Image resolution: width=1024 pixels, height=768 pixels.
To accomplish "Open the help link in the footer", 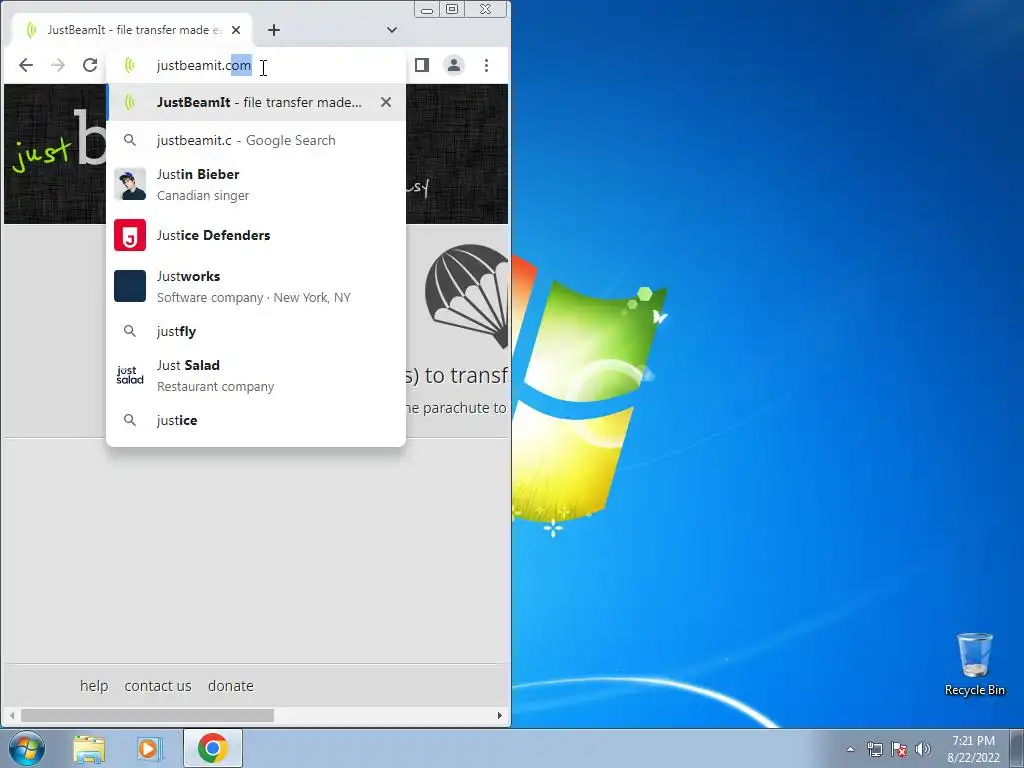I will pyautogui.click(x=94, y=686).
